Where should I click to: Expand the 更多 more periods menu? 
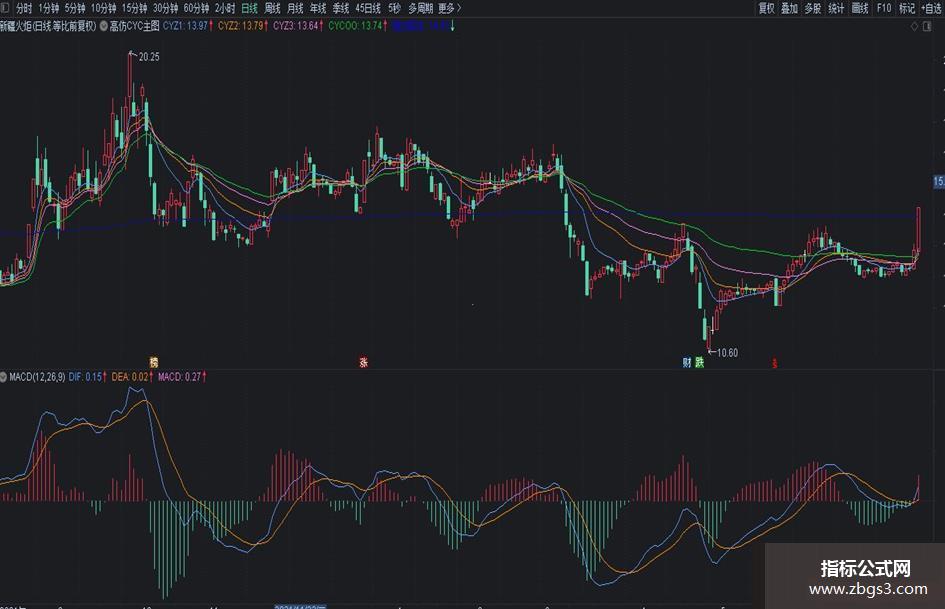tap(450, 8)
